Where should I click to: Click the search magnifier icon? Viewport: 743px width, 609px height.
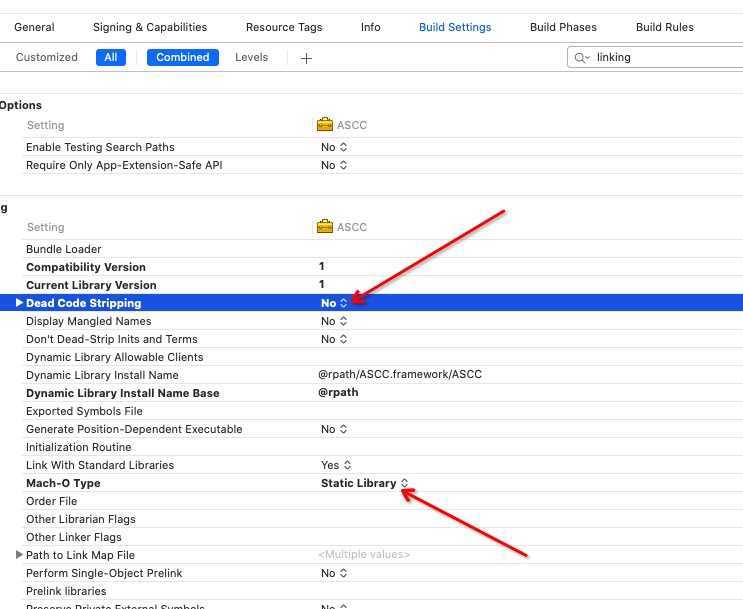click(x=581, y=58)
